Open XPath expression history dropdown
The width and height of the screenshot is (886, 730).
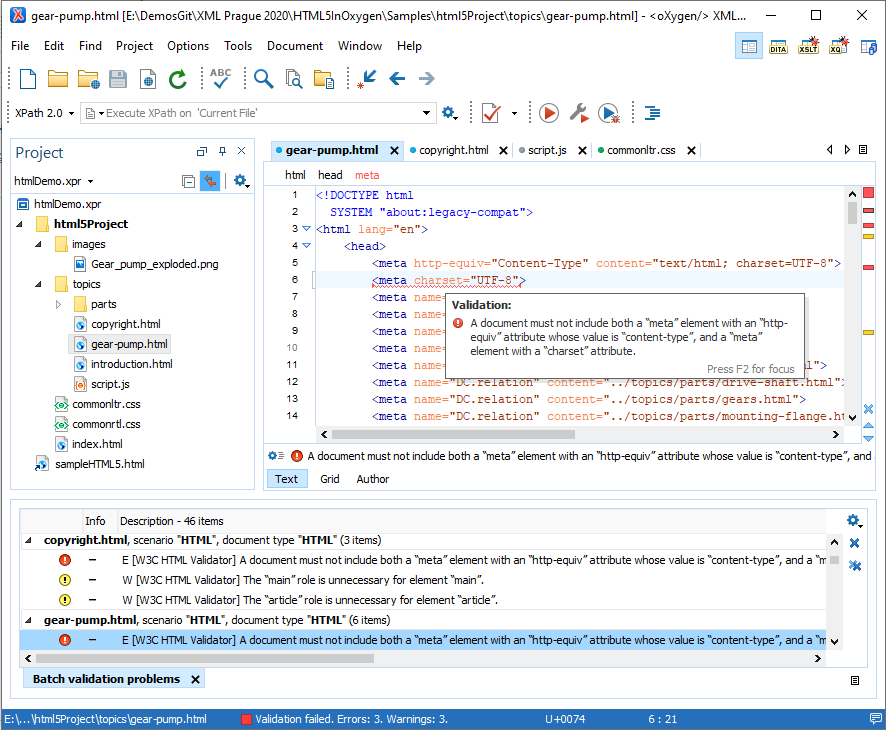pyautogui.click(x=427, y=113)
